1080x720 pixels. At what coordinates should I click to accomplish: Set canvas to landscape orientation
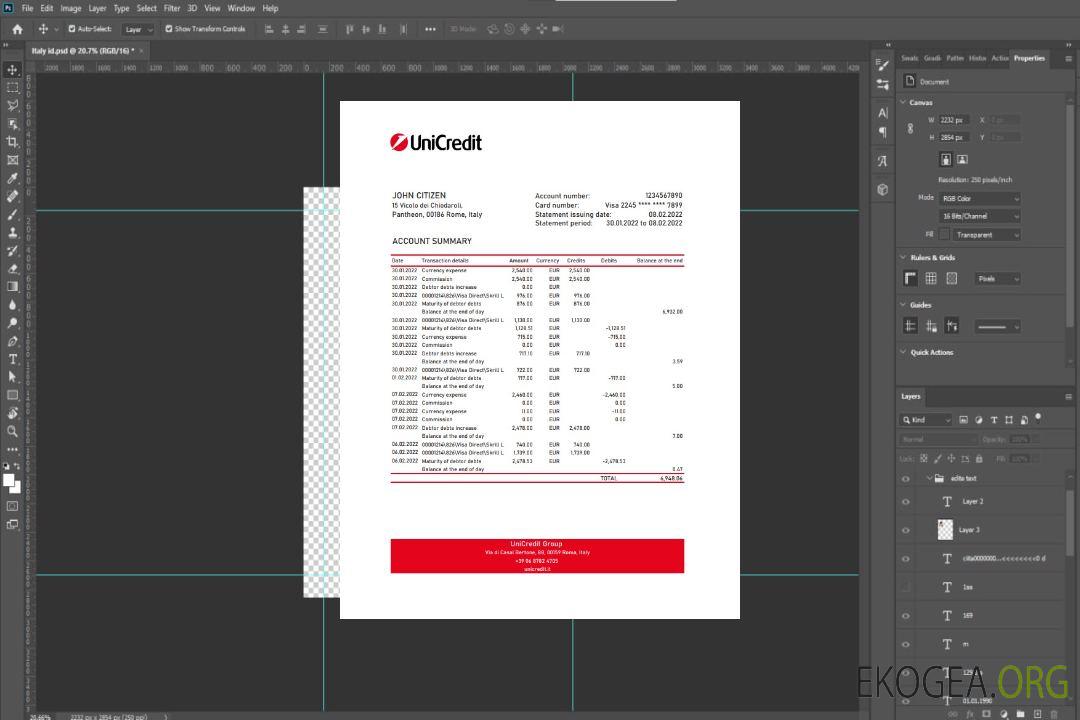[962, 160]
